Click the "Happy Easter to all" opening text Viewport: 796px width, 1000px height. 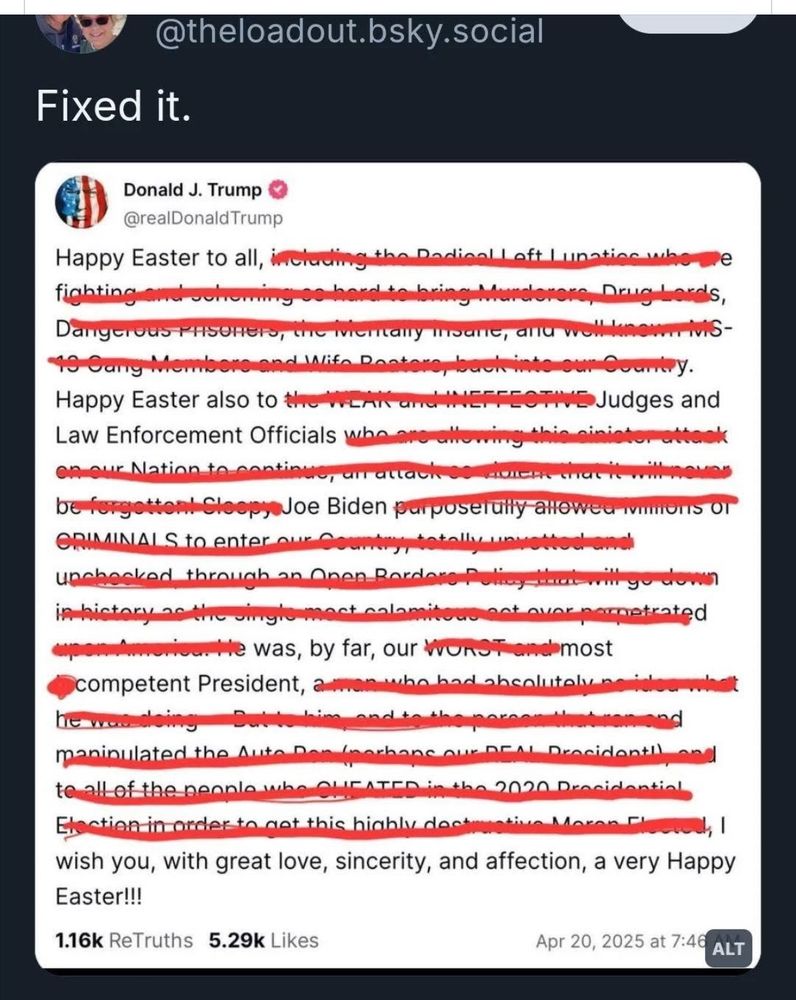[x=160, y=257]
